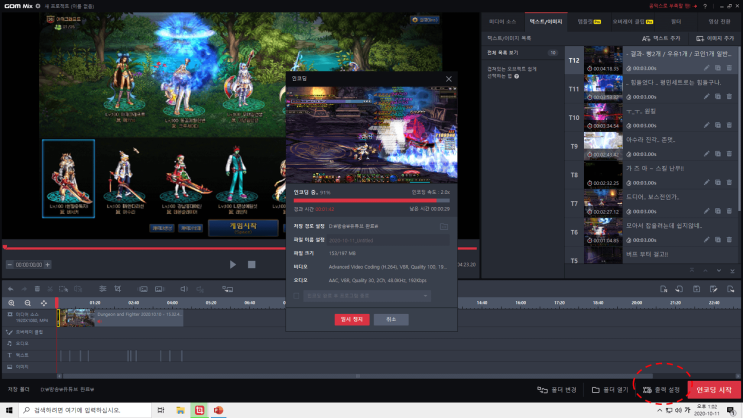Edit T12 text item with pencil icon
Screen dimensions: 743x418
(x=707, y=68)
